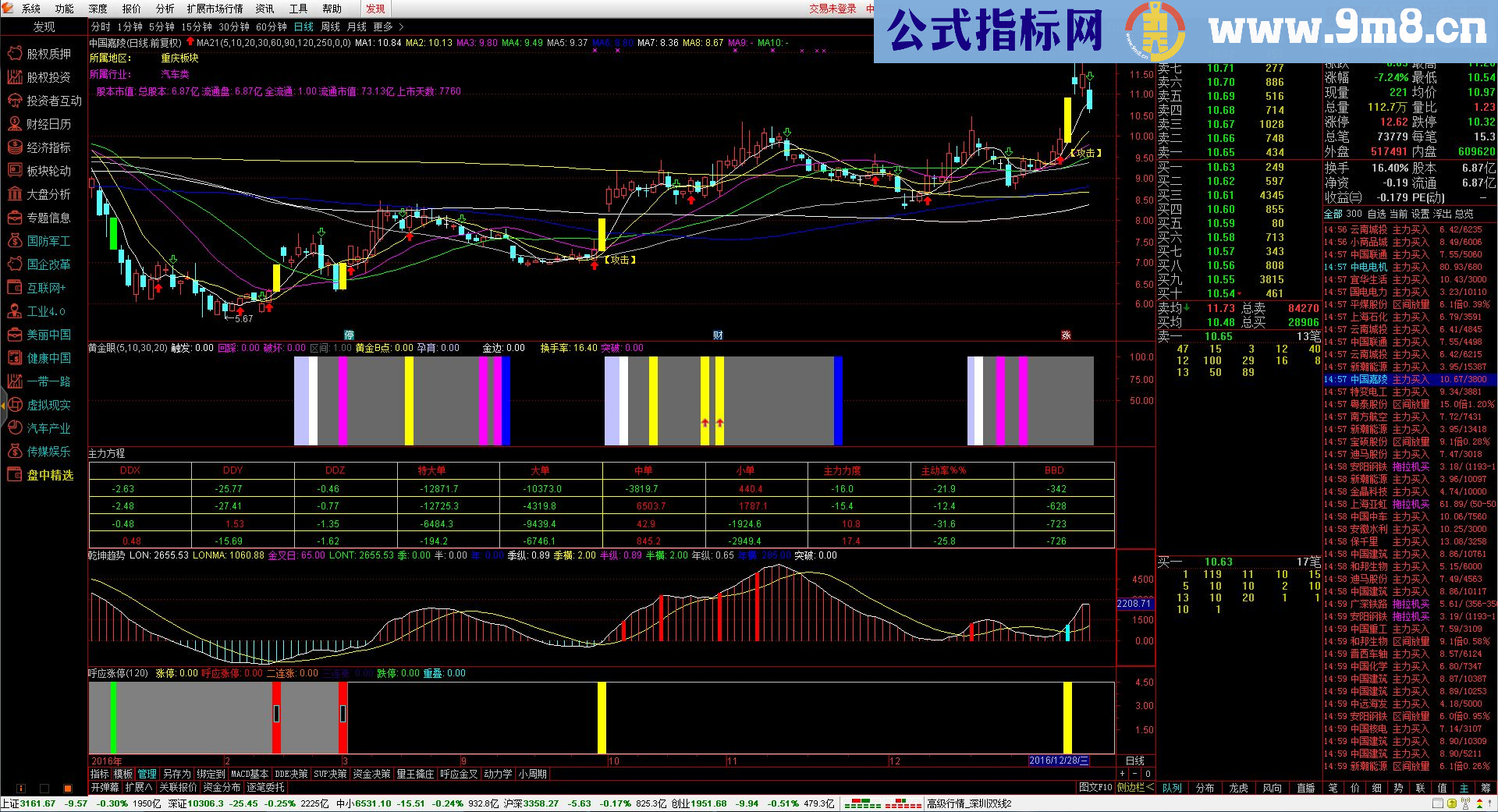Open the 工具 menu
The height and width of the screenshot is (812, 1498).
[x=298, y=9]
